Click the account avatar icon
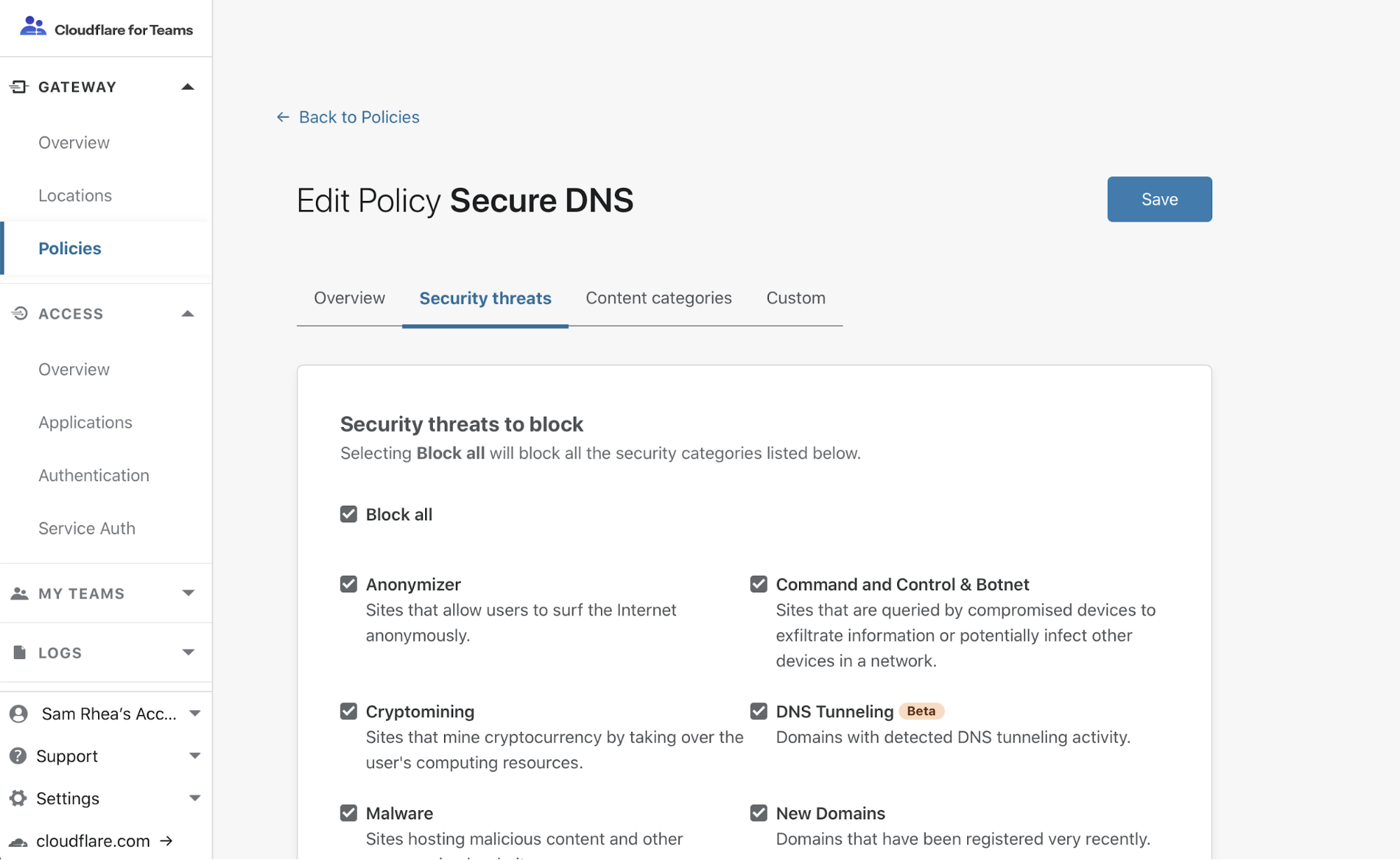The image size is (1400, 860). pyautogui.click(x=19, y=714)
